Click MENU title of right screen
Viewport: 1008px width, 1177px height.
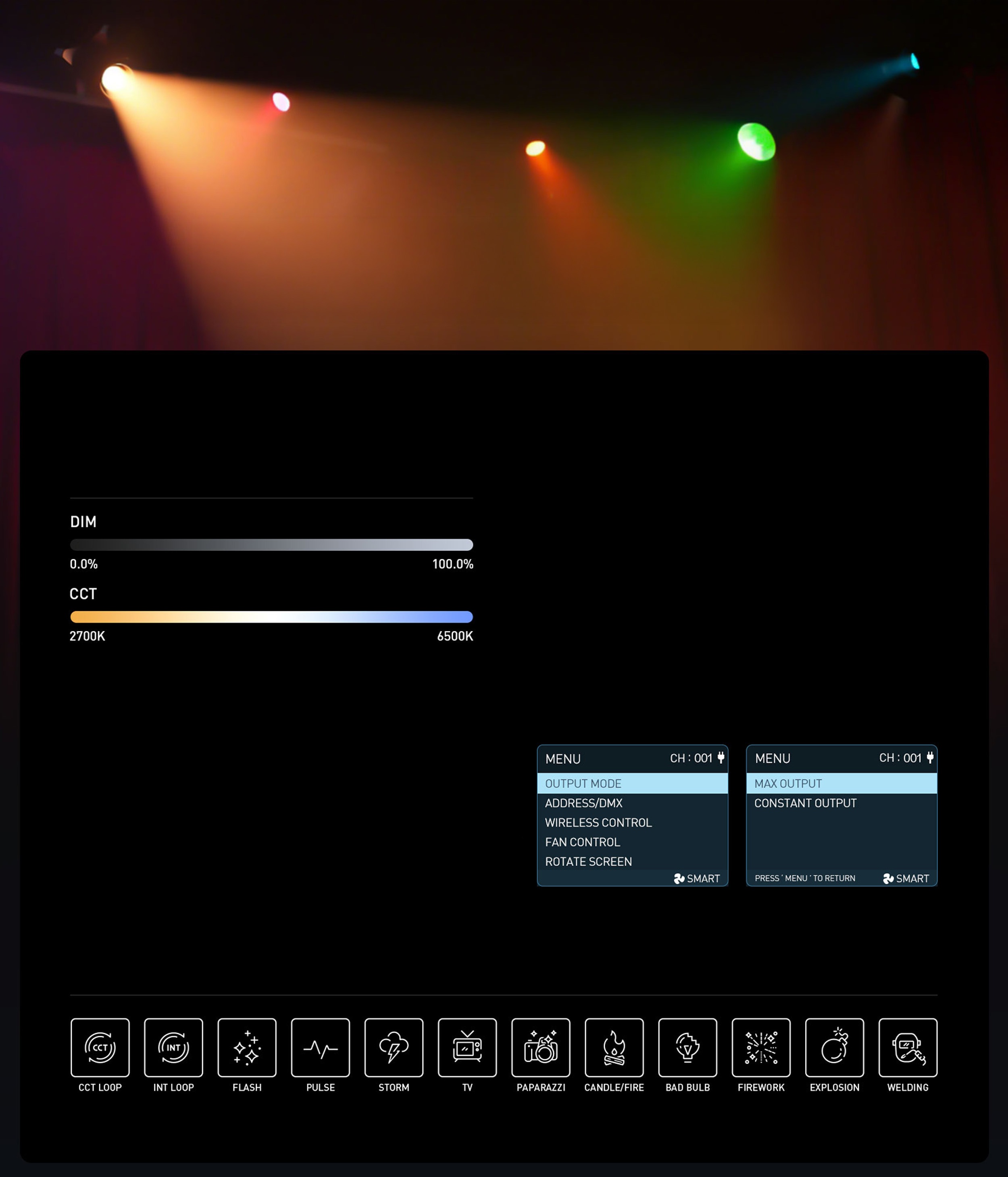pyautogui.click(x=772, y=759)
